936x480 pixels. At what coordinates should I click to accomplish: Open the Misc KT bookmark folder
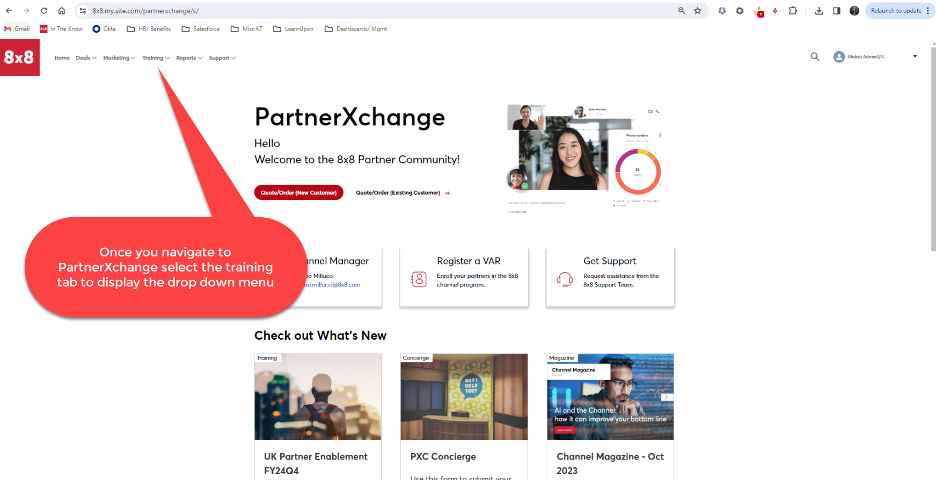tap(247, 29)
